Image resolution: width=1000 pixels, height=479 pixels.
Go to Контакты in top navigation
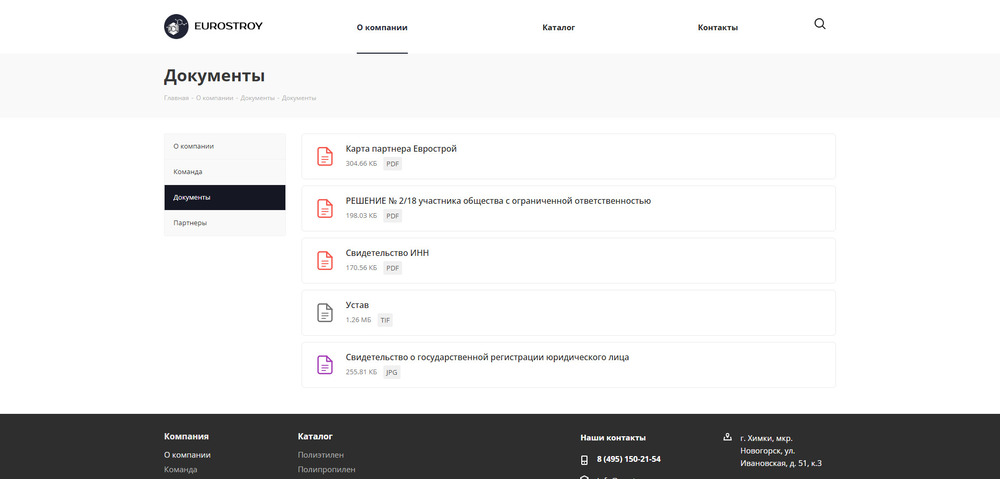click(x=717, y=28)
